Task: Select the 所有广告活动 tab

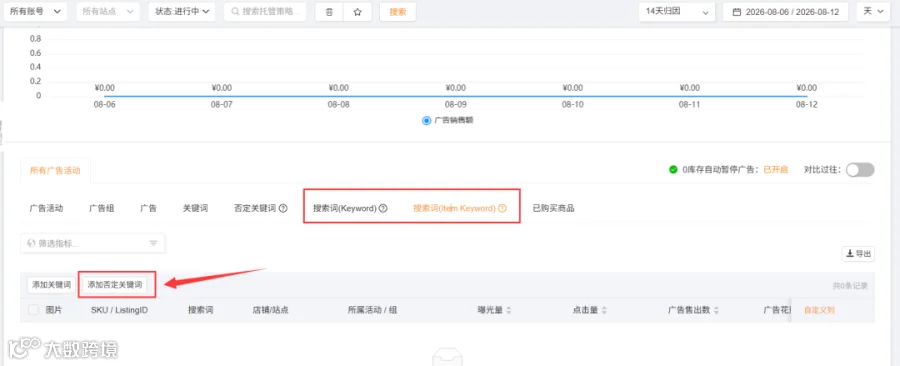Action: pyautogui.click(x=55, y=170)
